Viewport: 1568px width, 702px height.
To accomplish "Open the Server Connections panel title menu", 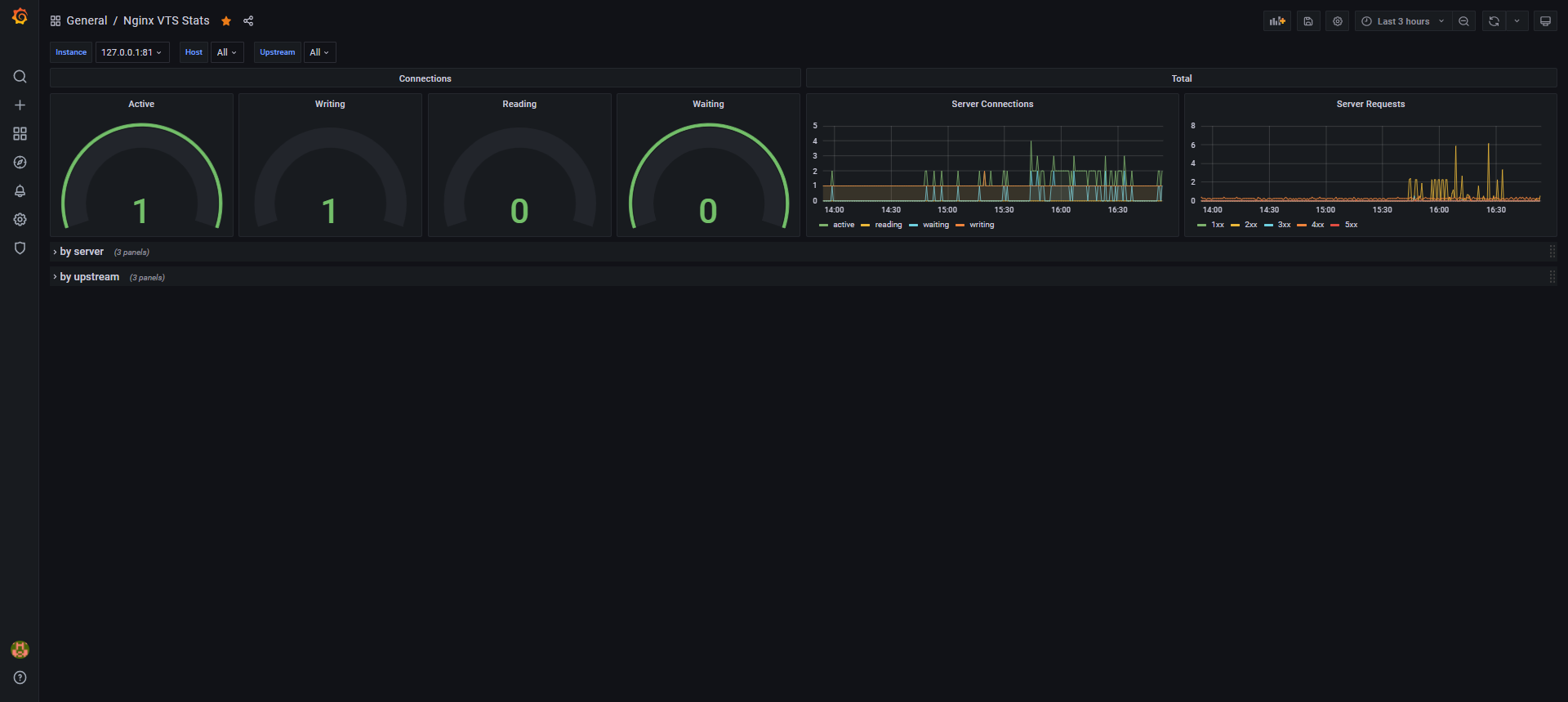I will (x=992, y=104).
